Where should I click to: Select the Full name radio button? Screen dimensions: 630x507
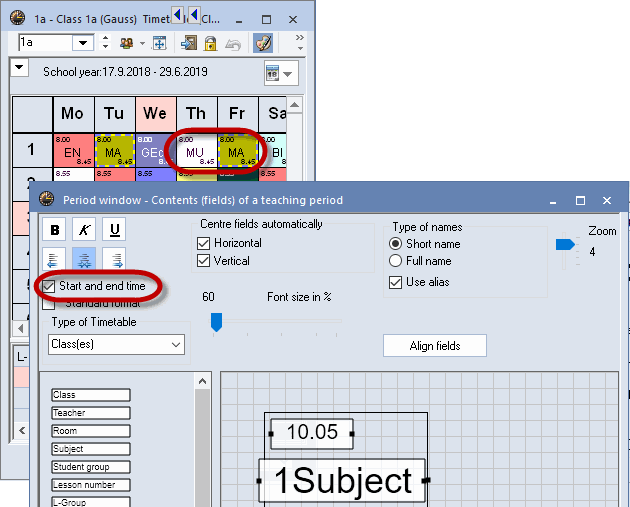(395, 261)
